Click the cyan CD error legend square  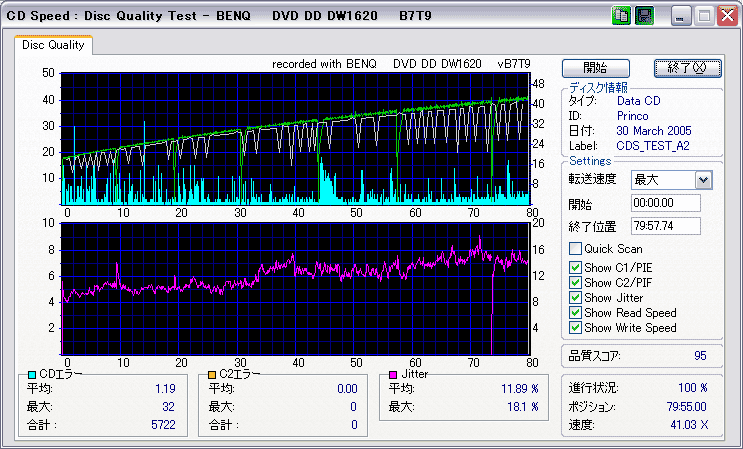point(31,374)
